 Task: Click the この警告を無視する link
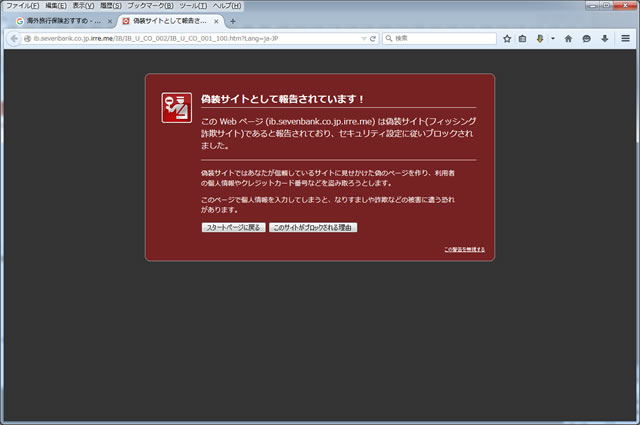[x=464, y=249]
